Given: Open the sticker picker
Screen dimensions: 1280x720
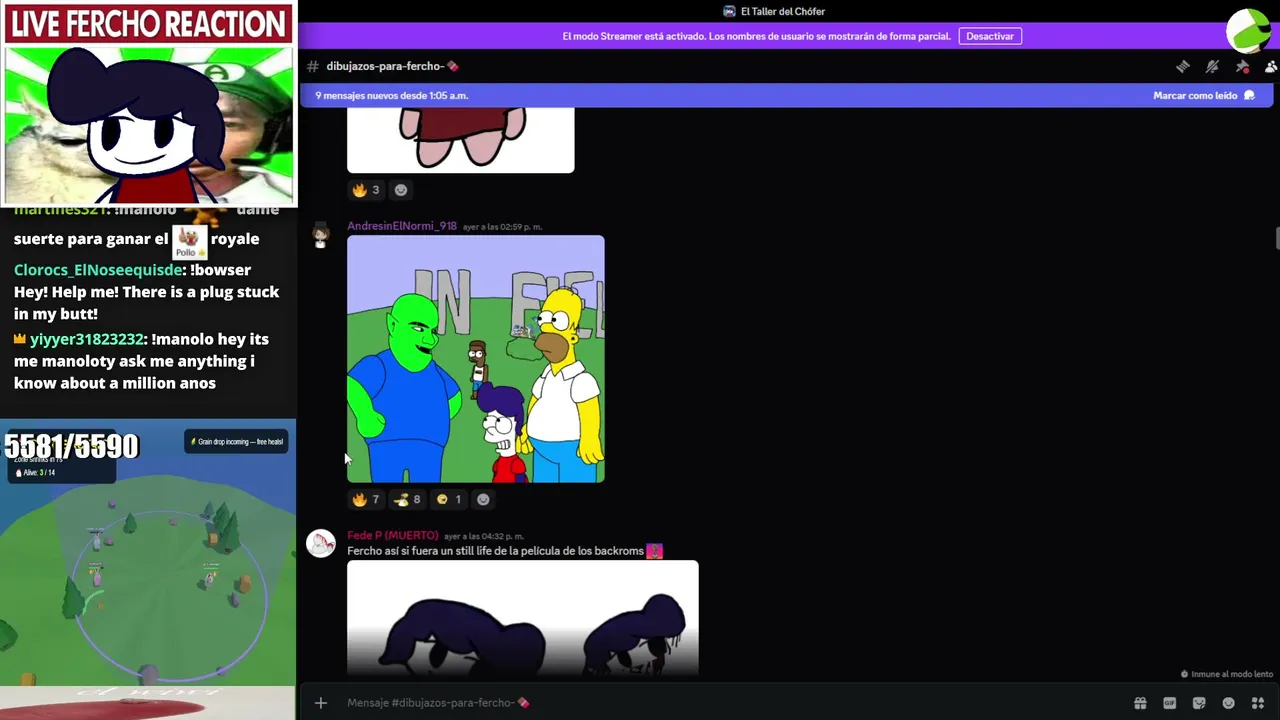Looking at the screenshot, I should tap(1199, 703).
